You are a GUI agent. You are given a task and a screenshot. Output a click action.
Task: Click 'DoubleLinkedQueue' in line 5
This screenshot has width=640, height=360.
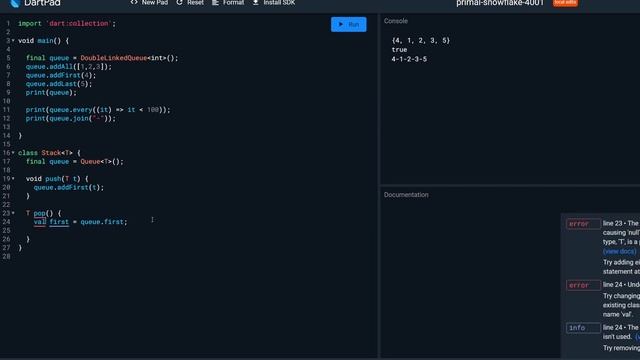(x=113, y=58)
